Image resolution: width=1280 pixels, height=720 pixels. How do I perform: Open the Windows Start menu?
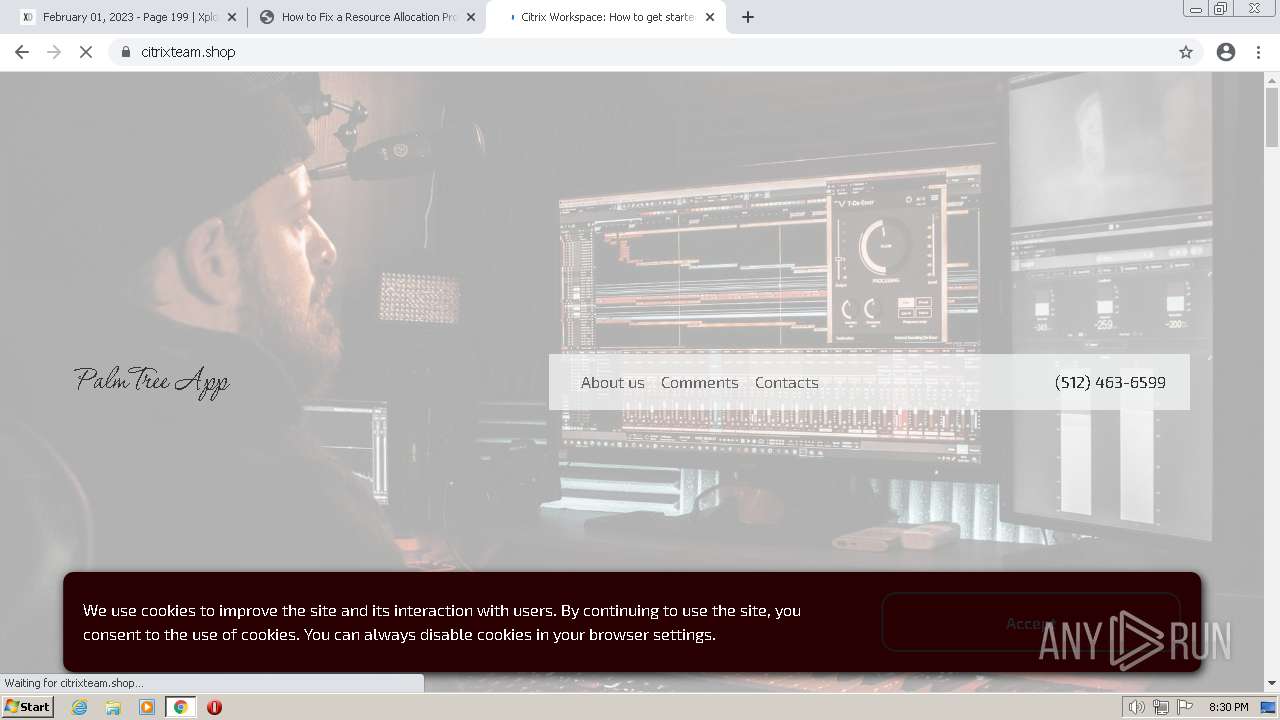[x=28, y=707]
